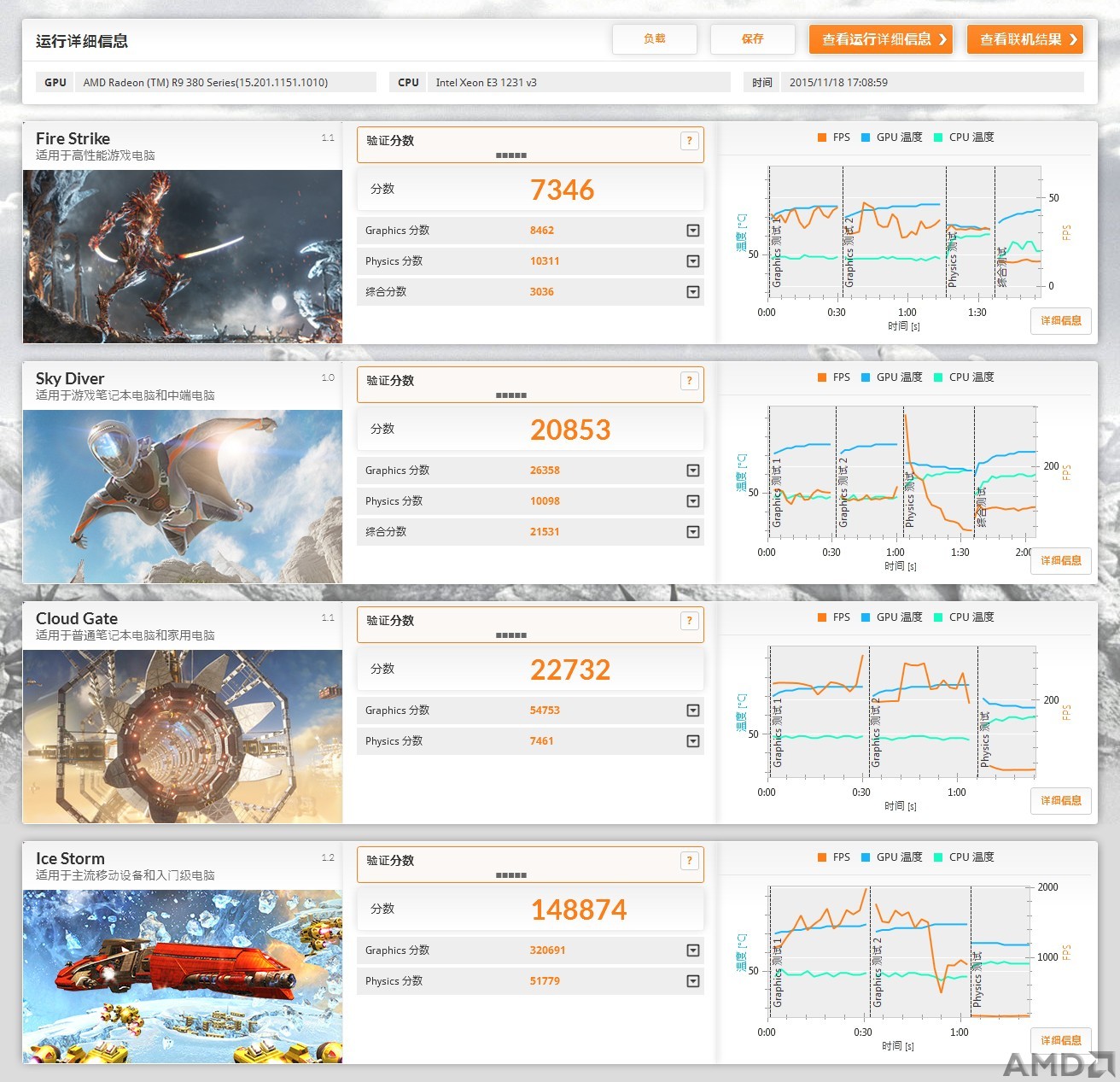1120x1082 pixels.
Task: Open 查看联机结果 online results button
Action: tap(1025, 39)
